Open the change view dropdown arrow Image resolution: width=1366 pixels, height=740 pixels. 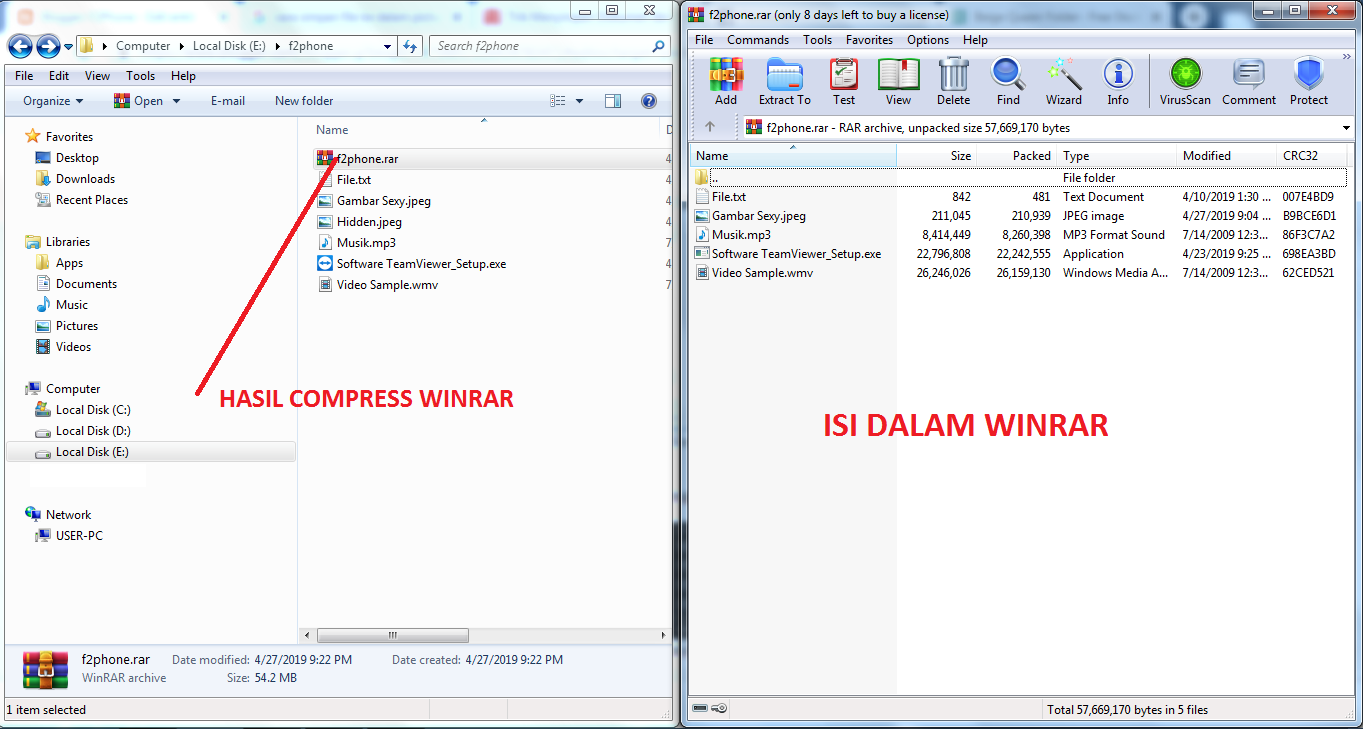(x=579, y=101)
